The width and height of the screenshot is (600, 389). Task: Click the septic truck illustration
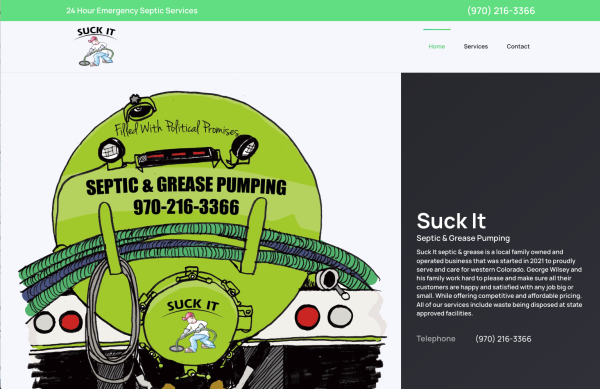coord(201,240)
